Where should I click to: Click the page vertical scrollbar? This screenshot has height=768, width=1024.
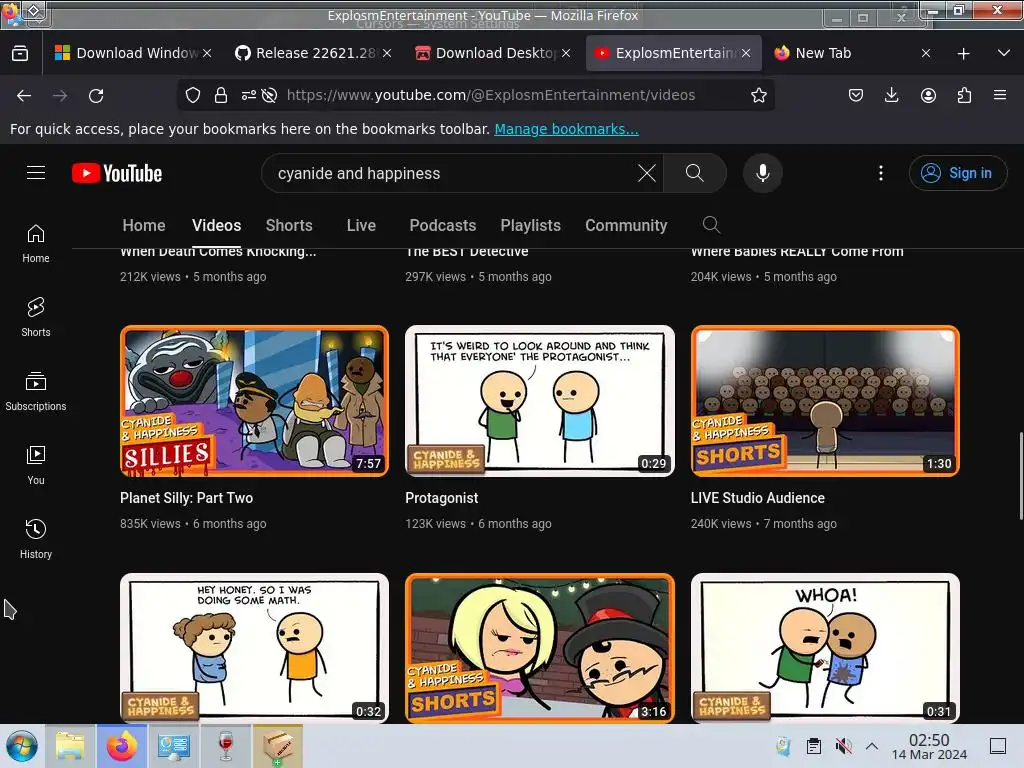coord(1020,475)
